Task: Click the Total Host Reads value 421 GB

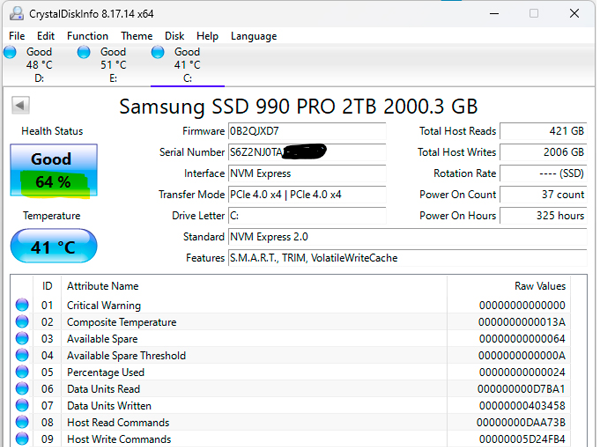Action: click(543, 131)
